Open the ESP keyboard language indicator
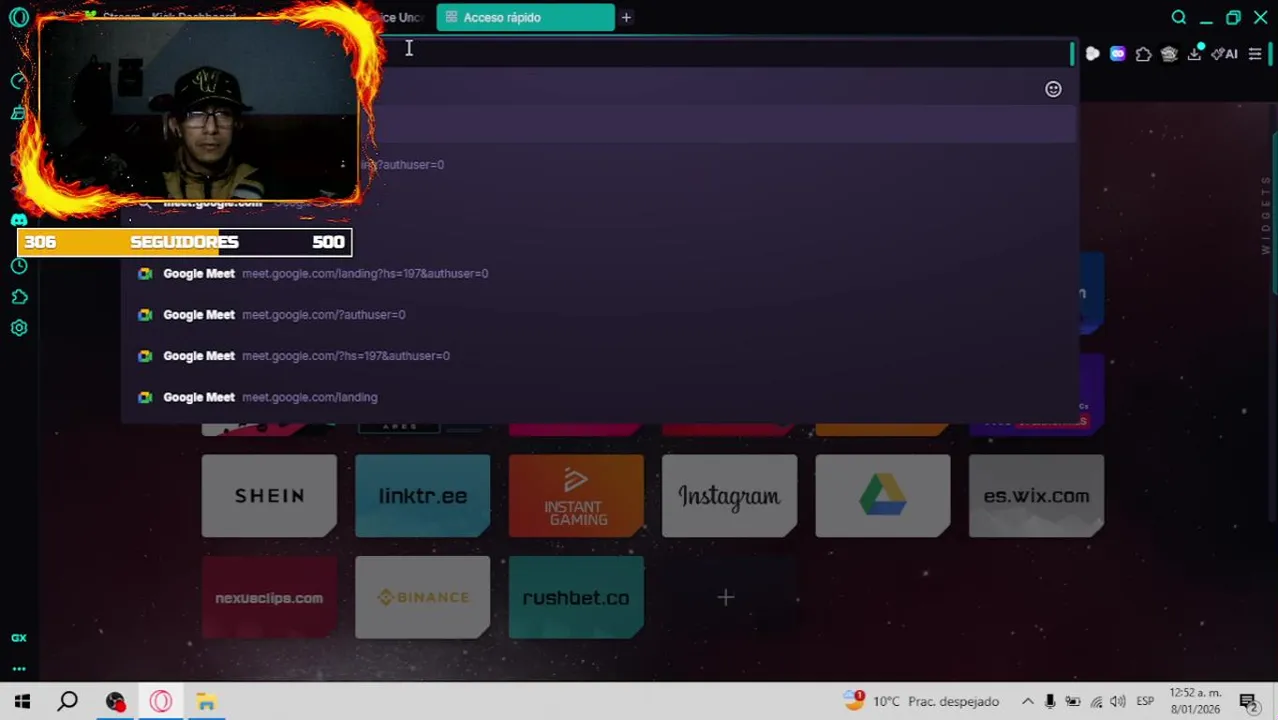Screen dimensions: 1278x720 (1145, 701)
